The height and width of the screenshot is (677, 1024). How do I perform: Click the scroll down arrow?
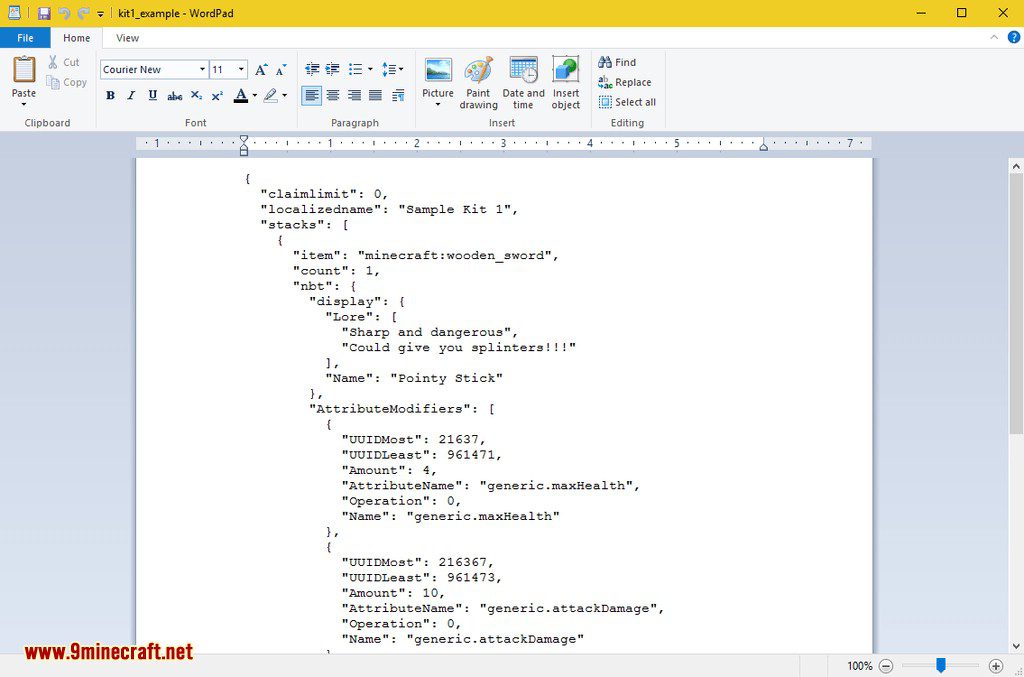1016,646
